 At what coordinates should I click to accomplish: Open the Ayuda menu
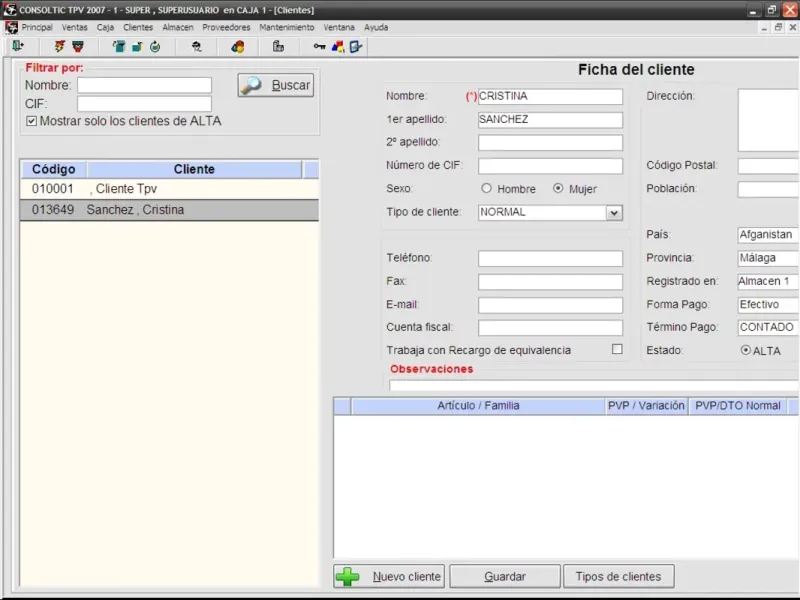point(376,28)
